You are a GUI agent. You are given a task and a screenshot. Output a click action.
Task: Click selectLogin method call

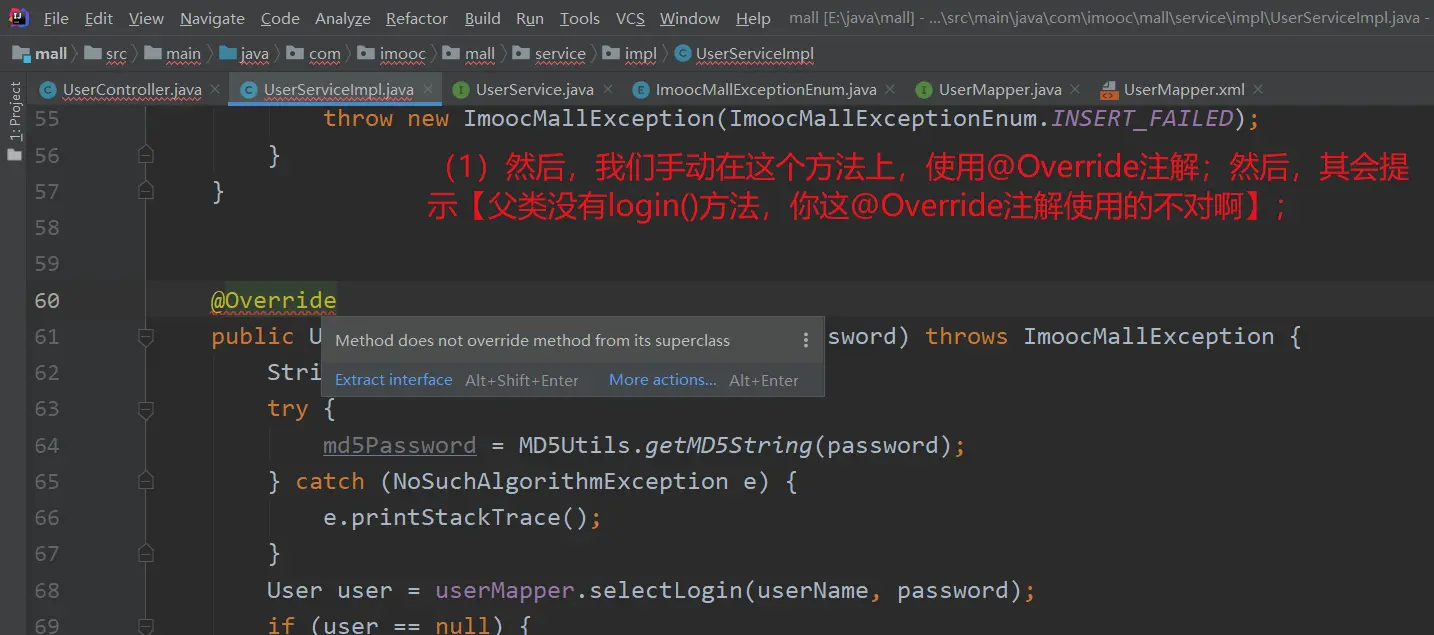666,590
